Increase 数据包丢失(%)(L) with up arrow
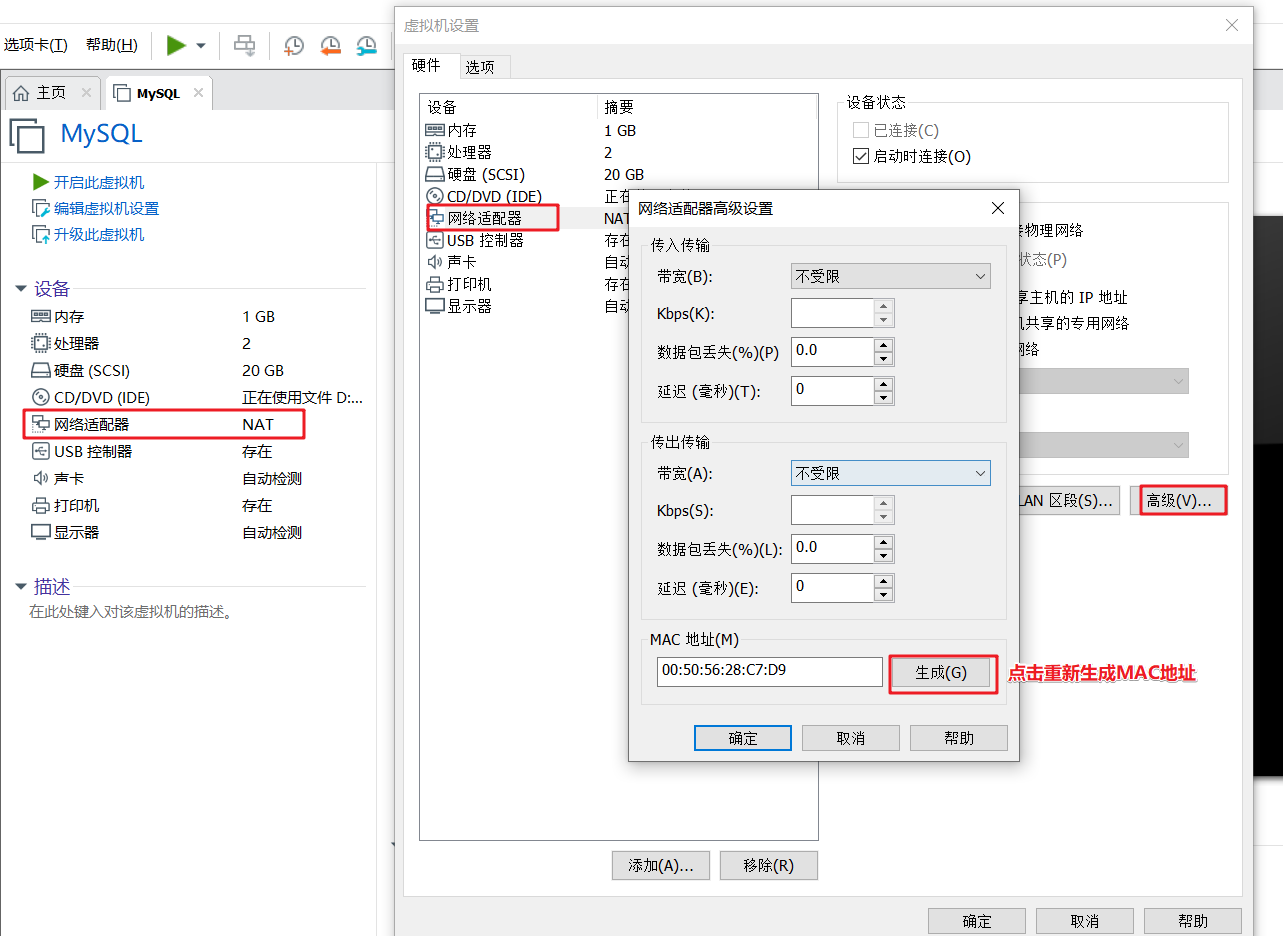The image size is (1283, 936). coord(883,541)
